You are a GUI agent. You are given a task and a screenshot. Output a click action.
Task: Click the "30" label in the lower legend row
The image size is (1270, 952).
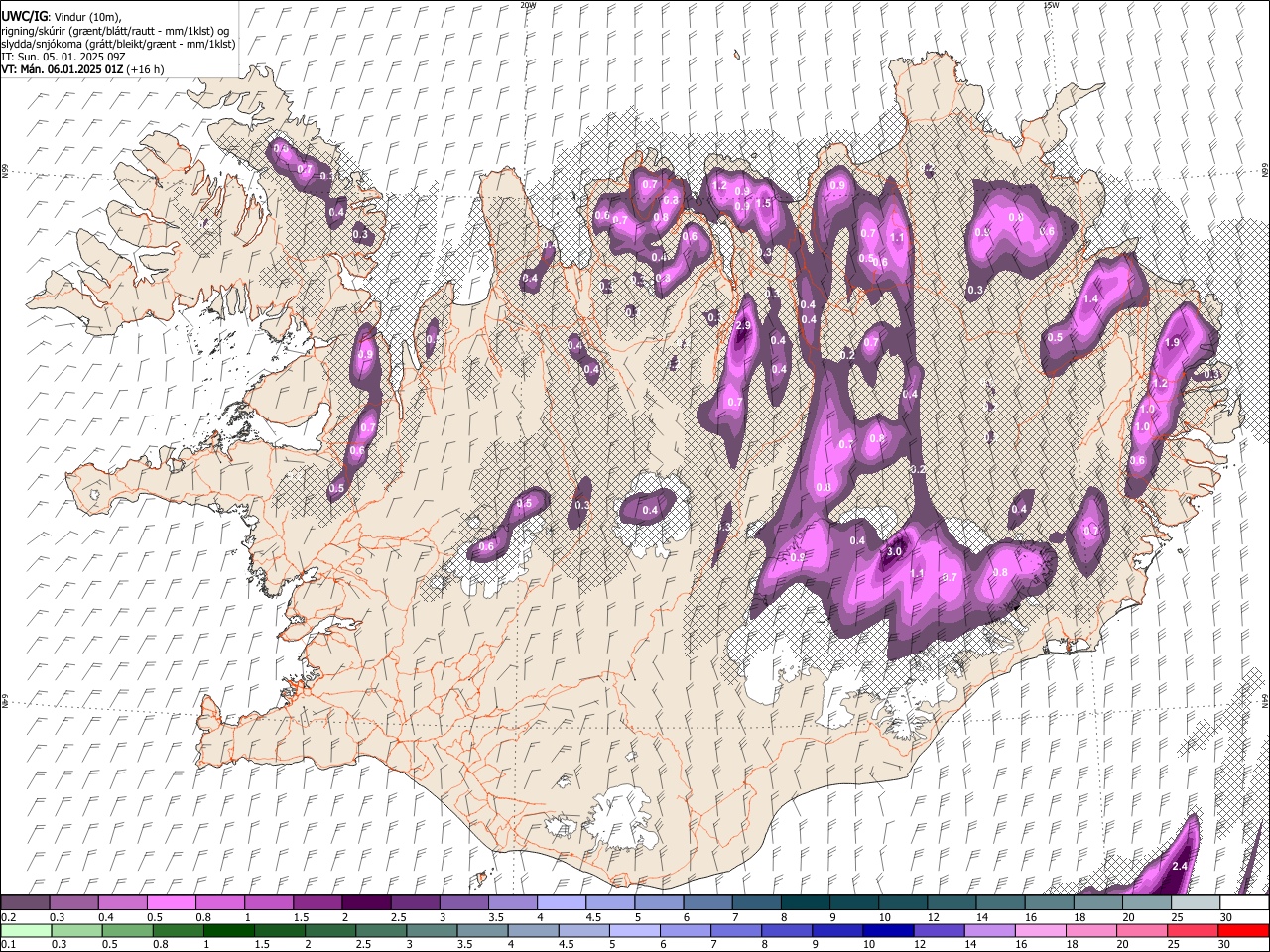coord(1226,945)
